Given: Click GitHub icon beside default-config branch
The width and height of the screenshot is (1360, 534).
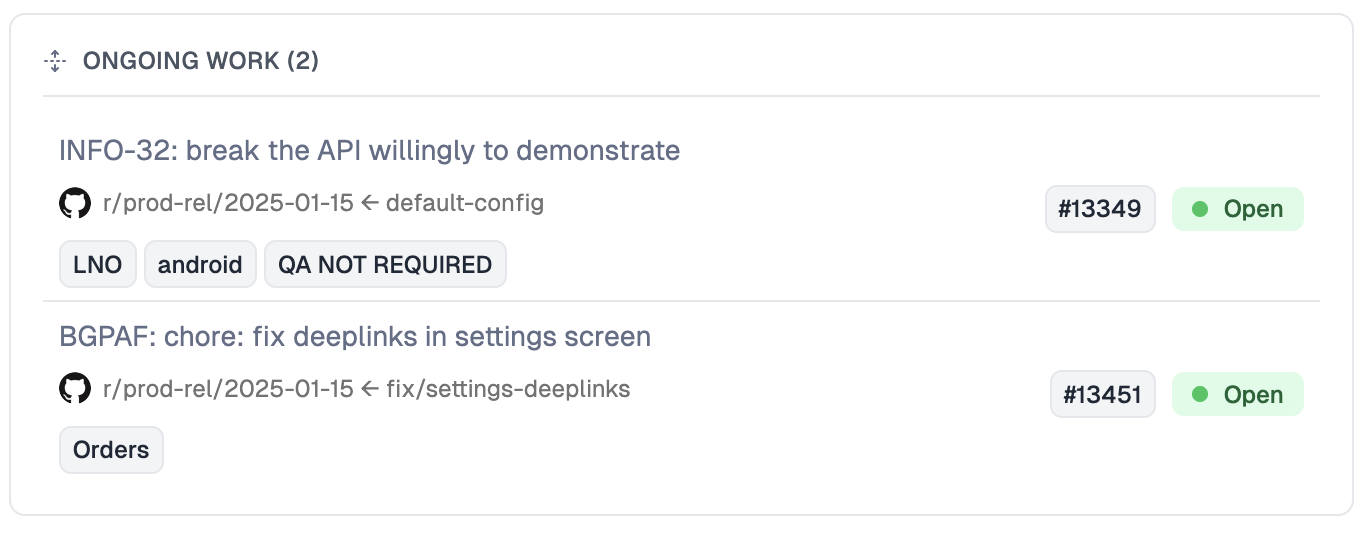Looking at the screenshot, I should click(x=75, y=204).
